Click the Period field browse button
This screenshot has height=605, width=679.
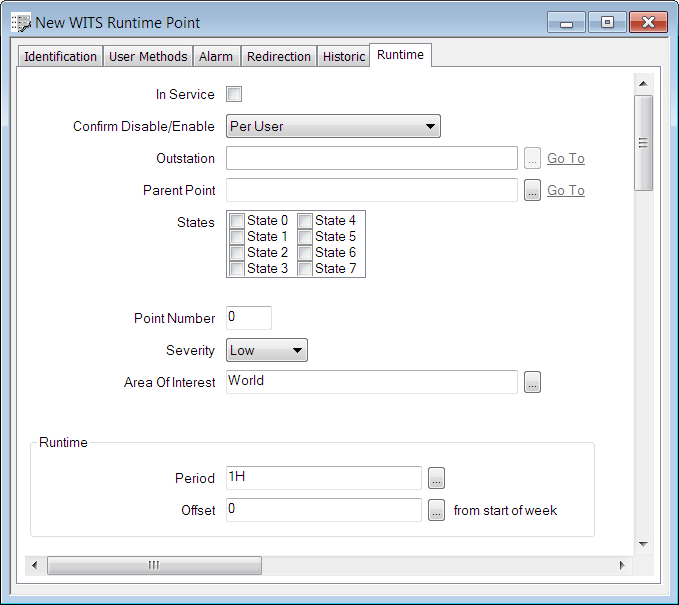(436, 478)
